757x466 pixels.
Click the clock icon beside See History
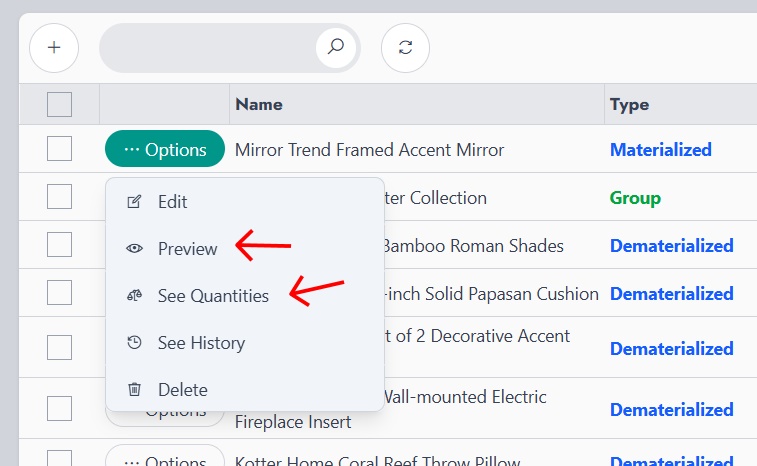(x=134, y=343)
